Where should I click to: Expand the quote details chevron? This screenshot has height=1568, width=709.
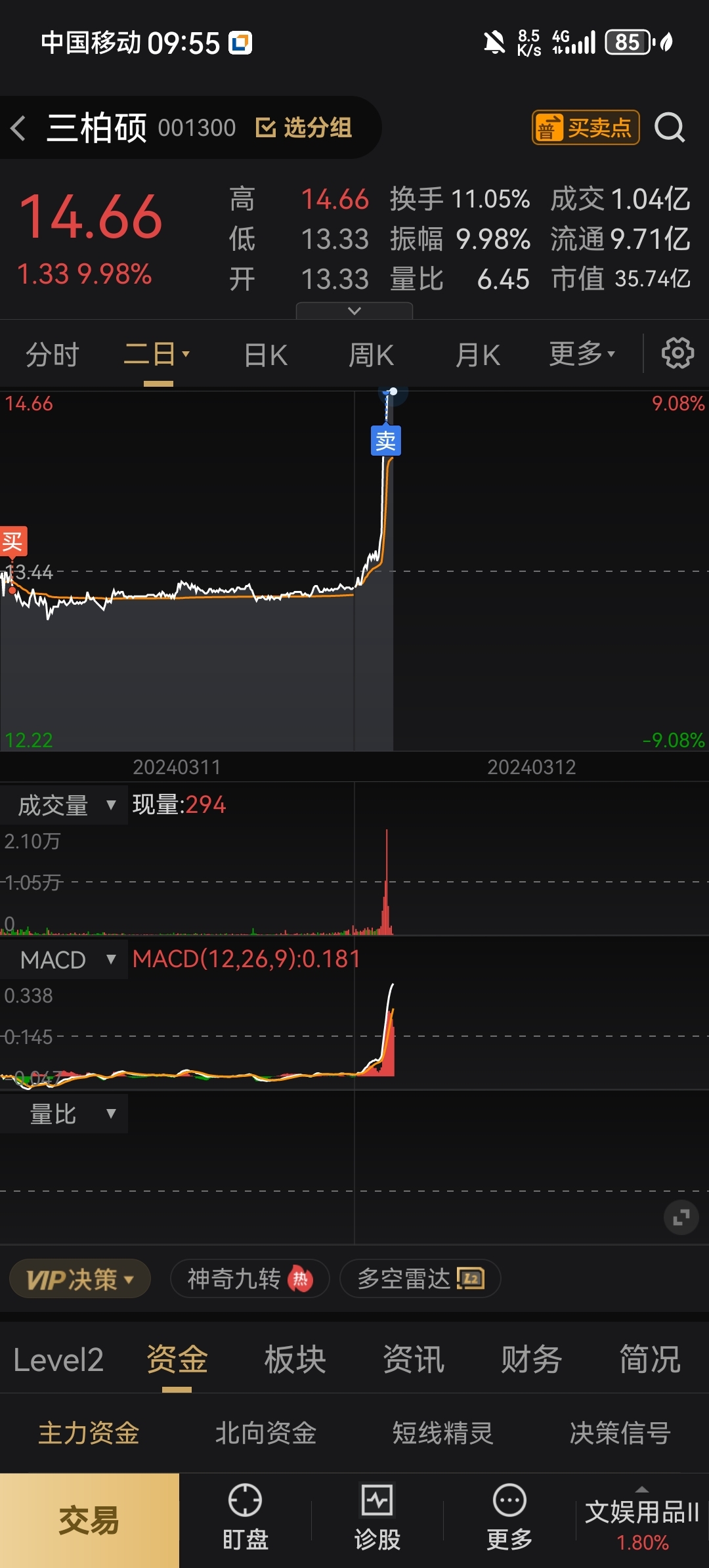click(354, 311)
